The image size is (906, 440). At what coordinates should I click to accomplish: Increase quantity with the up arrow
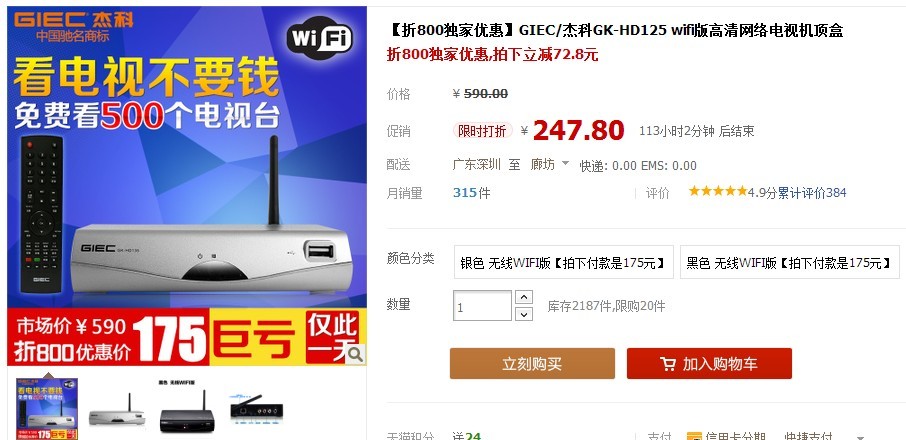[523, 297]
